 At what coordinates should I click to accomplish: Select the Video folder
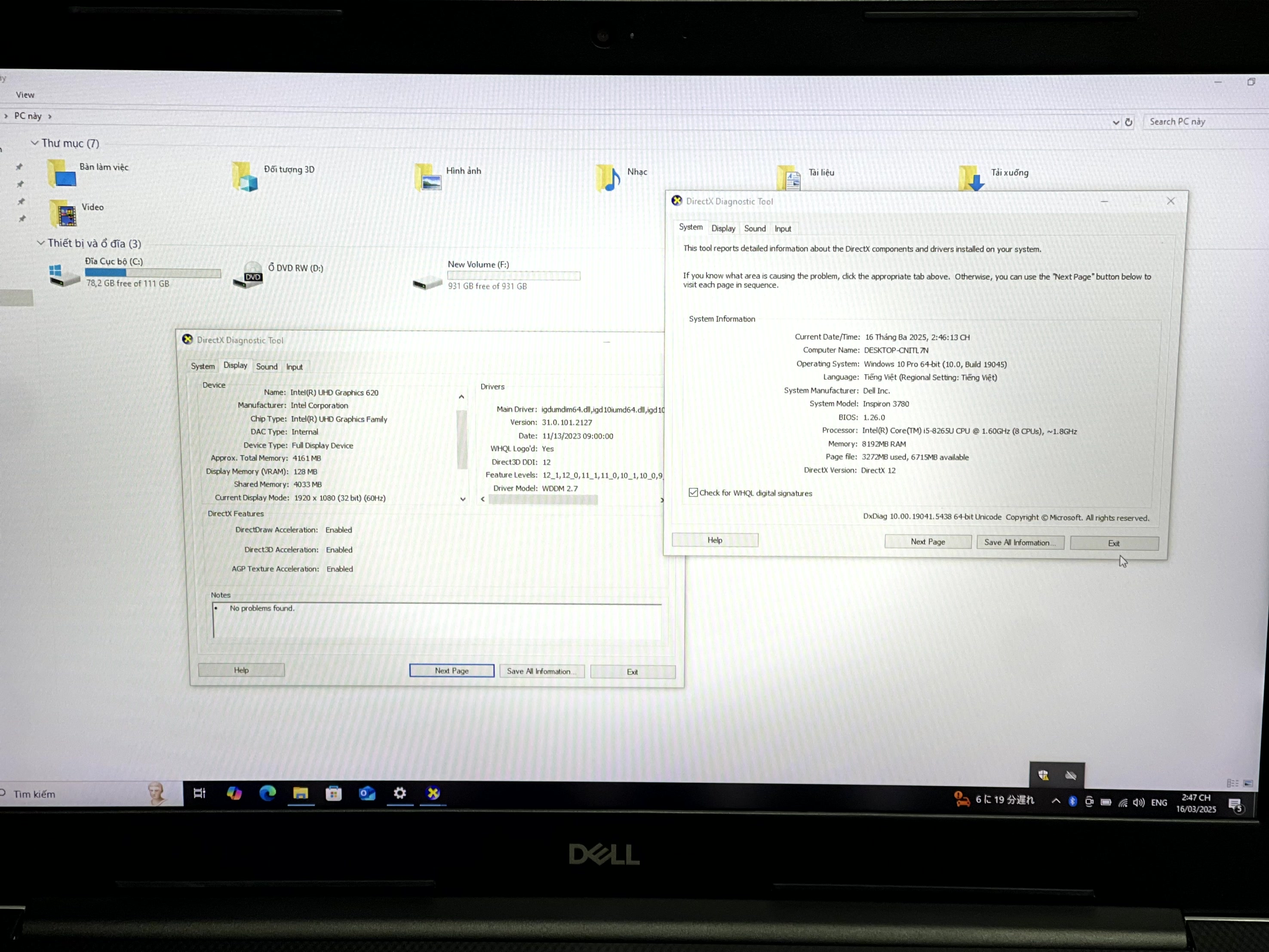tap(77, 213)
